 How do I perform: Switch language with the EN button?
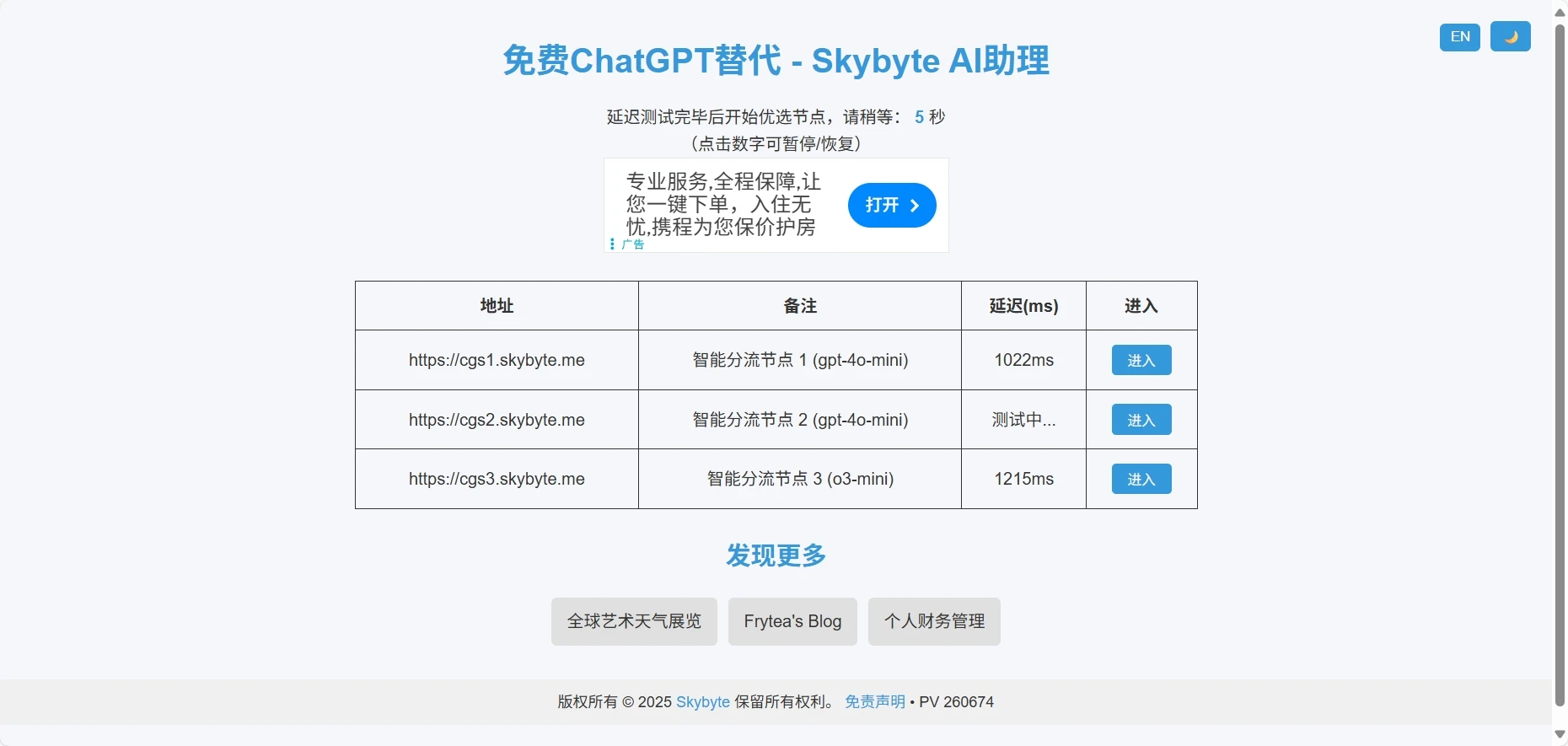1460,37
